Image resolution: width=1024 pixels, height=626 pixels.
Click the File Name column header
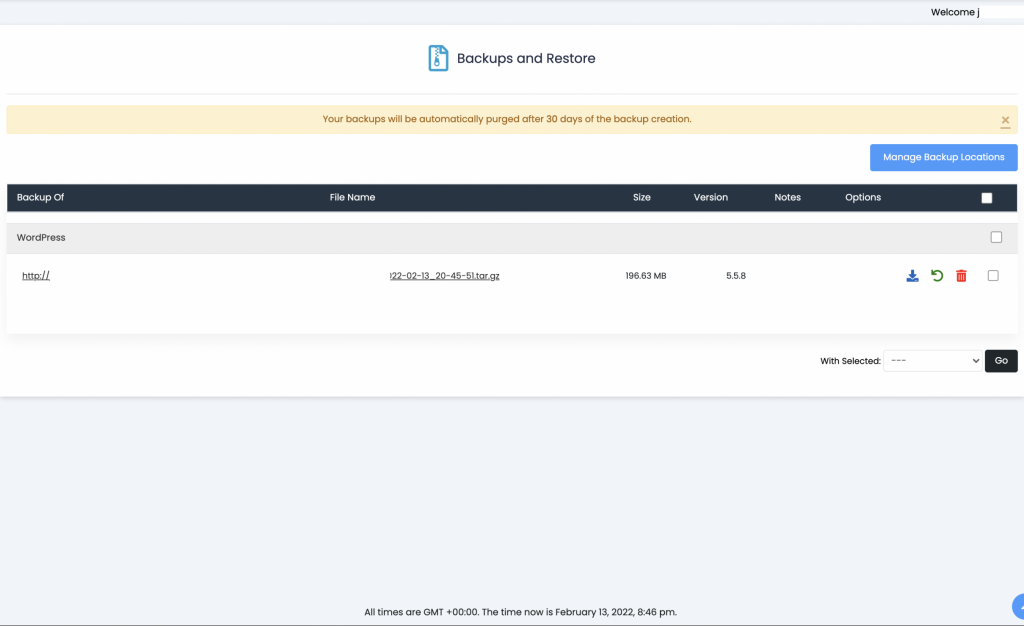pyautogui.click(x=352, y=197)
